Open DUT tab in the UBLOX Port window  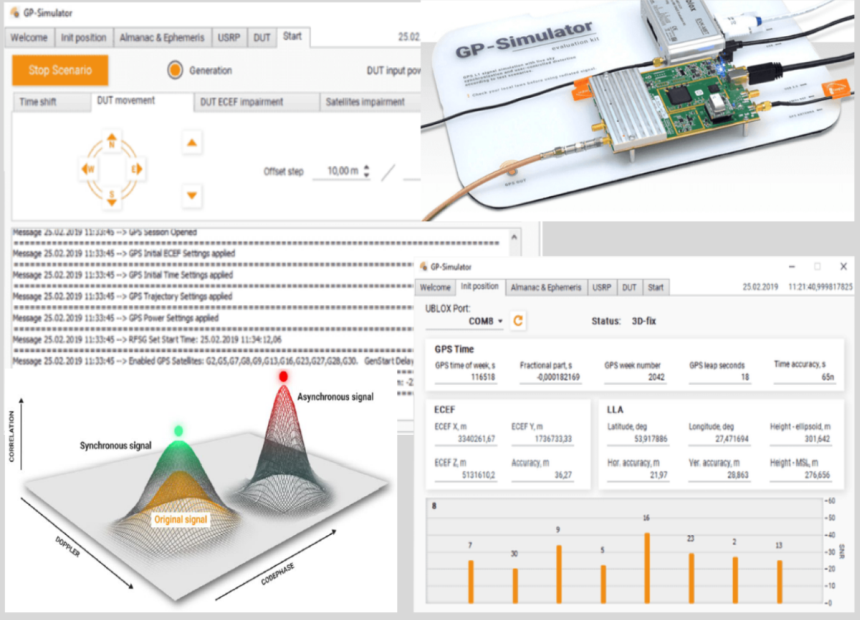629,288
